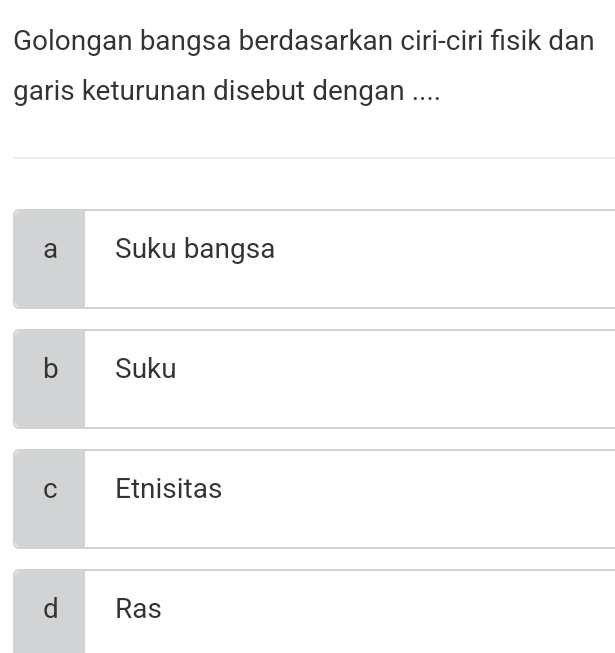
Task: Click the gray letter 'a' badge
Action: click(x=50, y=259)
